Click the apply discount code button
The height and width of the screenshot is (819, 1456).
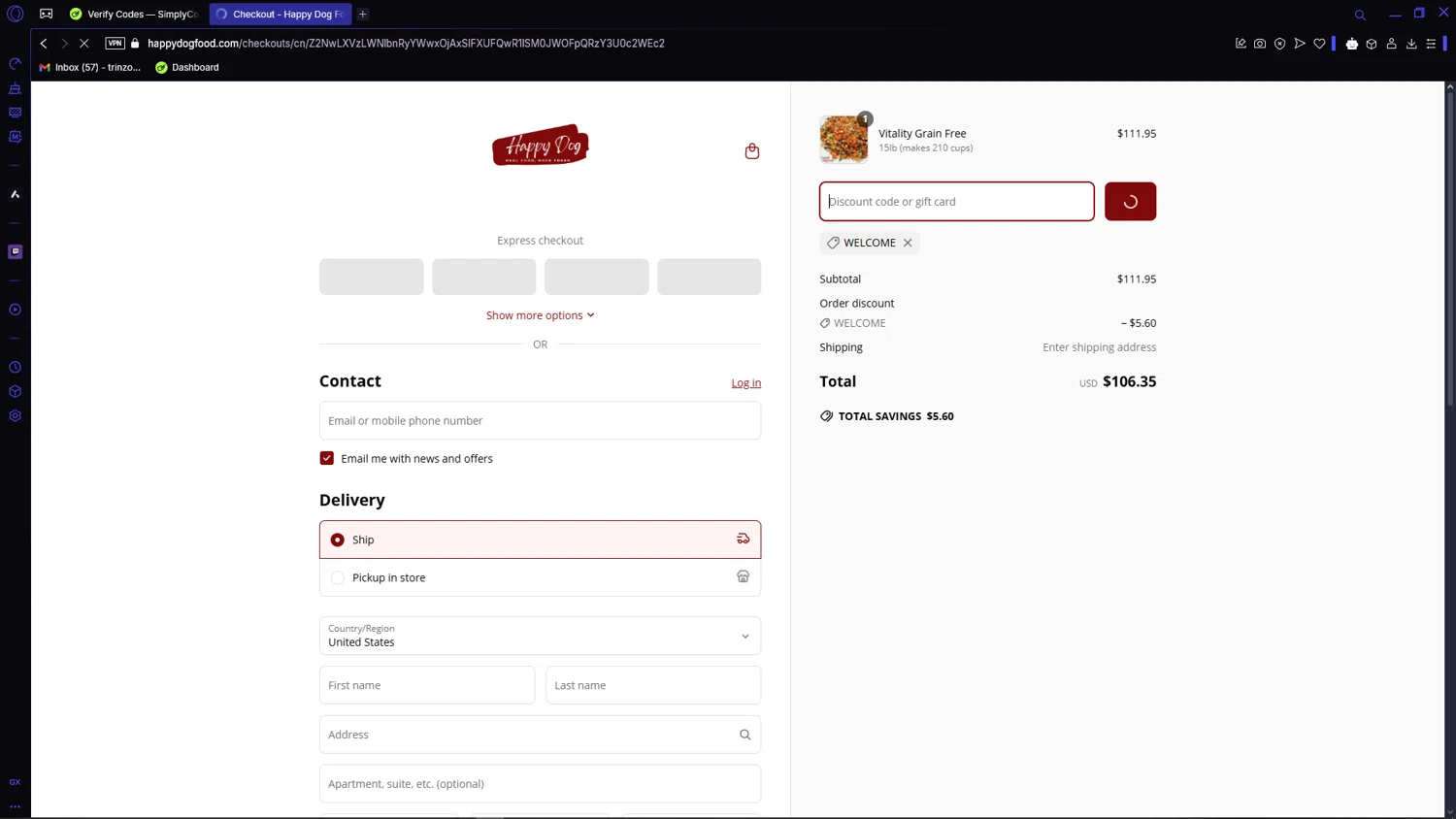1130,202
